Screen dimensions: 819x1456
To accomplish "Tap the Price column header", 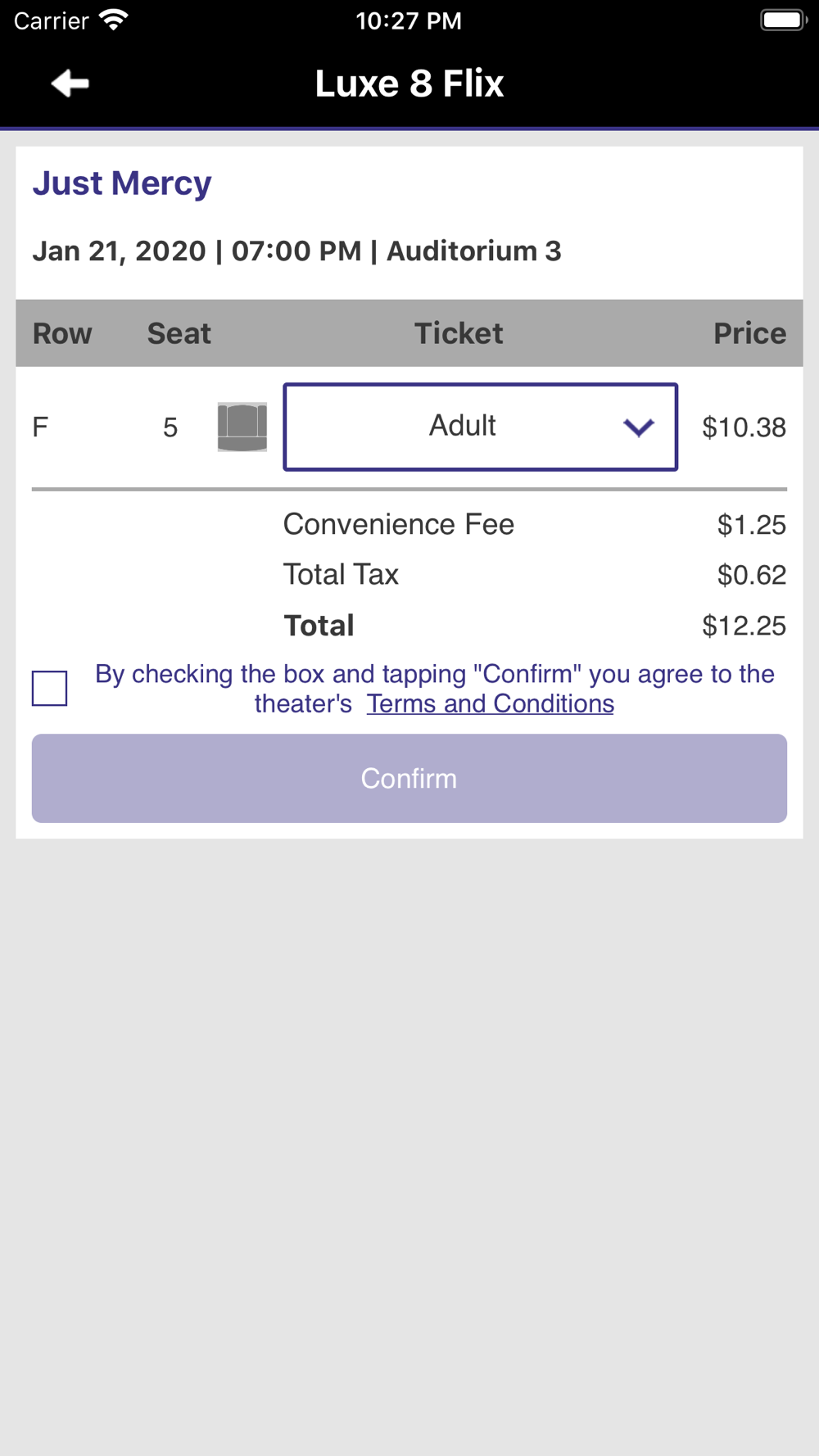I will pyautogui.click(x=749, y=333).
